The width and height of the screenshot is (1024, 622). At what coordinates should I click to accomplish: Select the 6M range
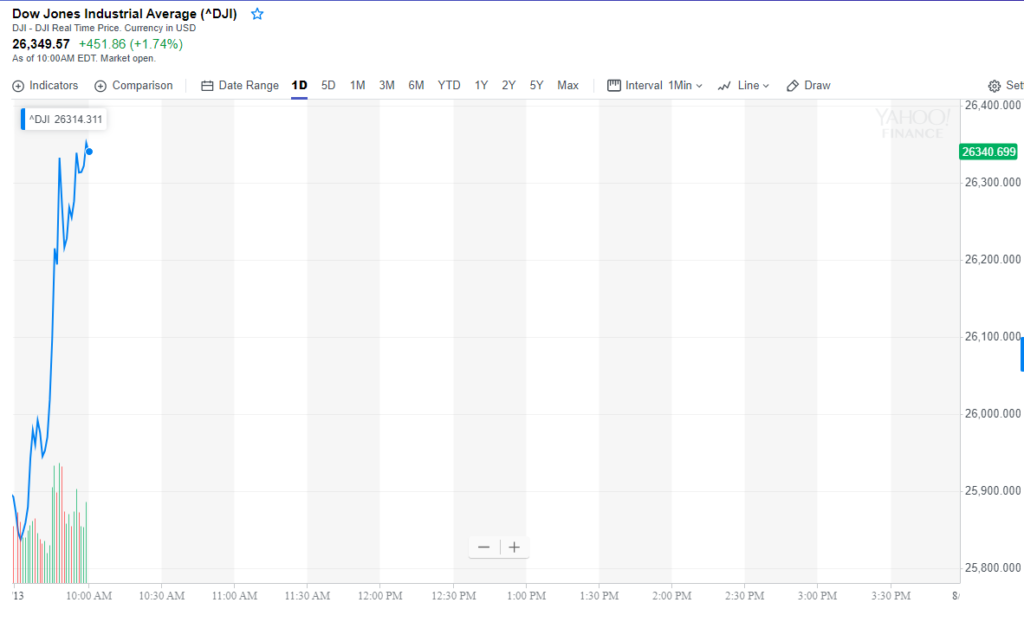[x=416, y=86]
